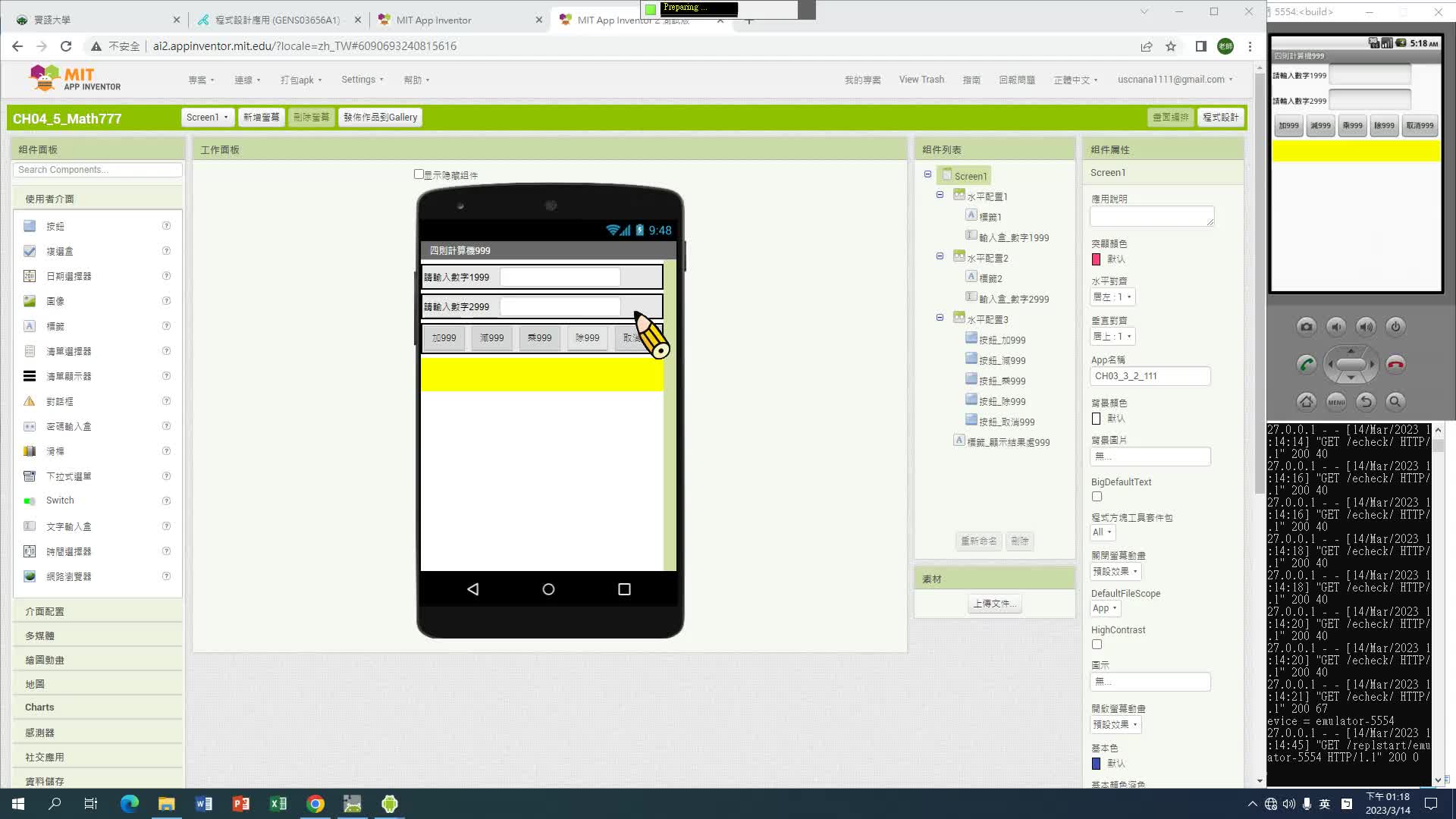Open the 打包apk menu
This screenshot has width=1456, height=819.
(x=301, y=80)
